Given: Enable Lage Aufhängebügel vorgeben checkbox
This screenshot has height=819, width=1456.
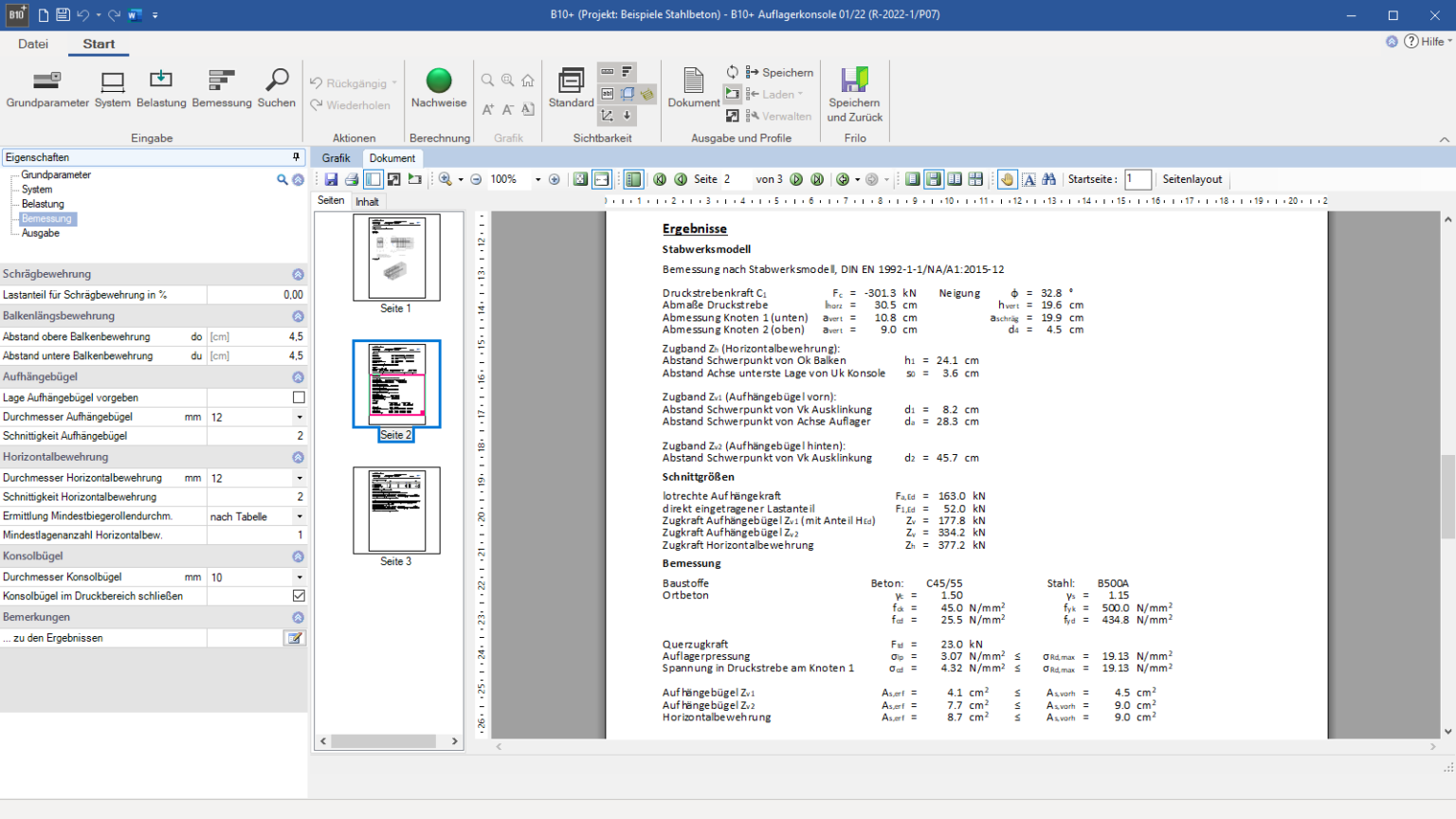Looking at the screenshot, I should tap(299, 398).
